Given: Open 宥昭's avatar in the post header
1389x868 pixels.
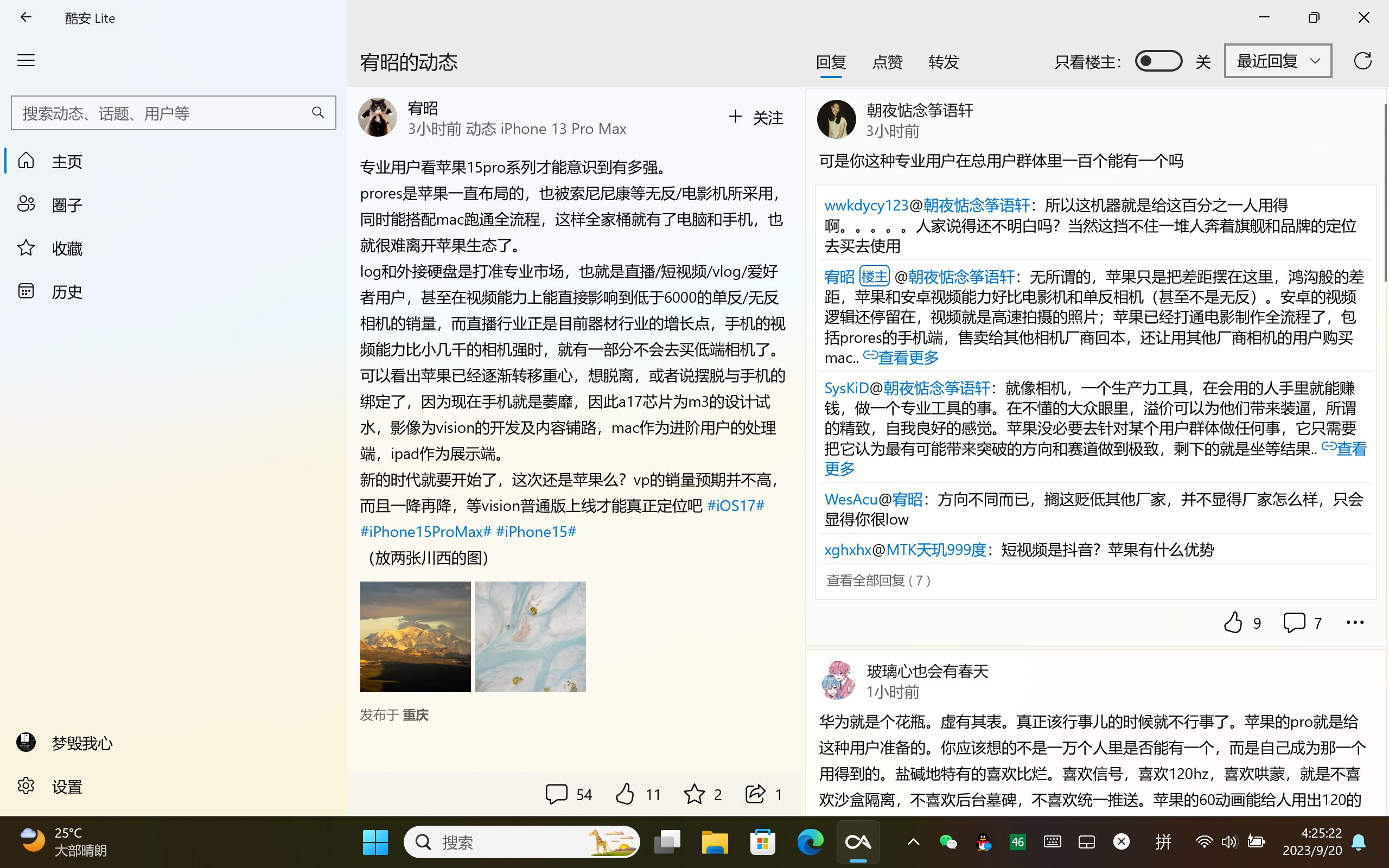Looking at the screenshot, I should tap(377, 117).
